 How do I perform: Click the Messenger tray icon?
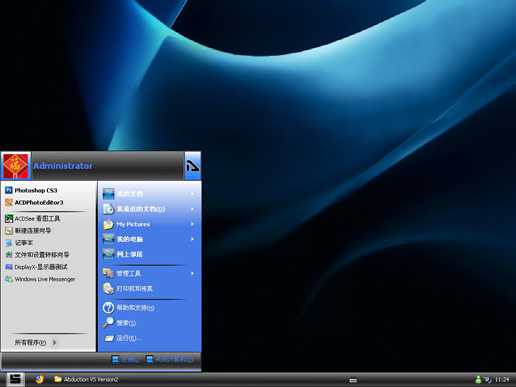478,379
